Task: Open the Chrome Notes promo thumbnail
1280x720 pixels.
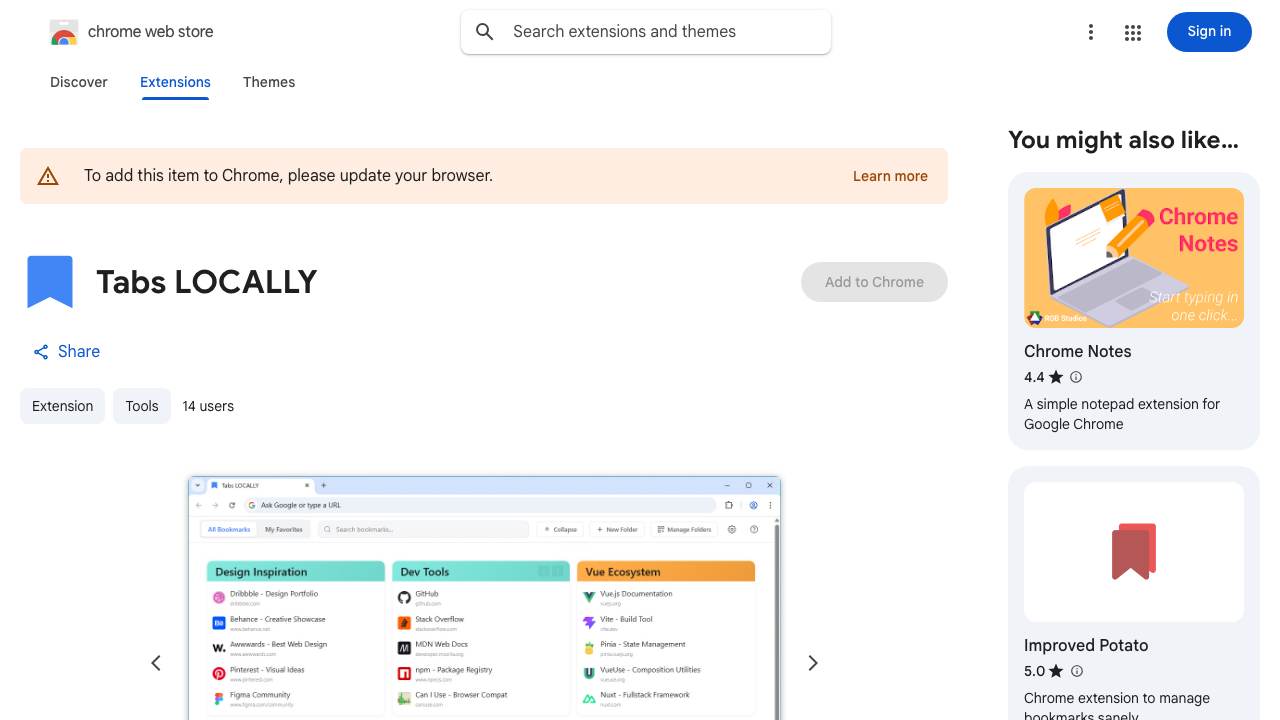Action: click(x=1134, y=258)
